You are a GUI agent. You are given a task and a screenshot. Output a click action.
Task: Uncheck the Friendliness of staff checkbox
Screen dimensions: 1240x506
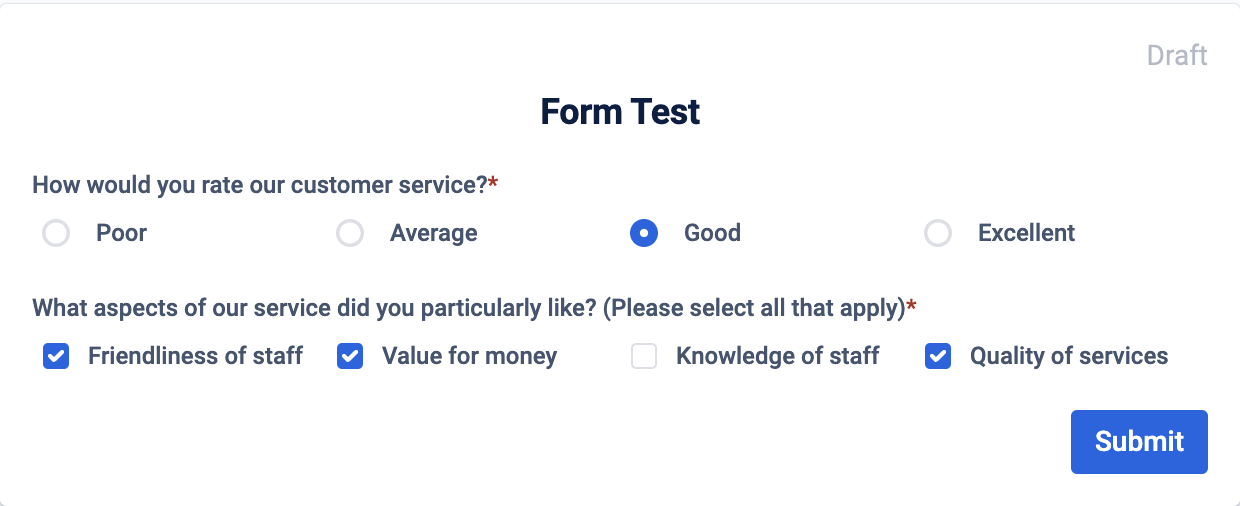coord(56,356)
